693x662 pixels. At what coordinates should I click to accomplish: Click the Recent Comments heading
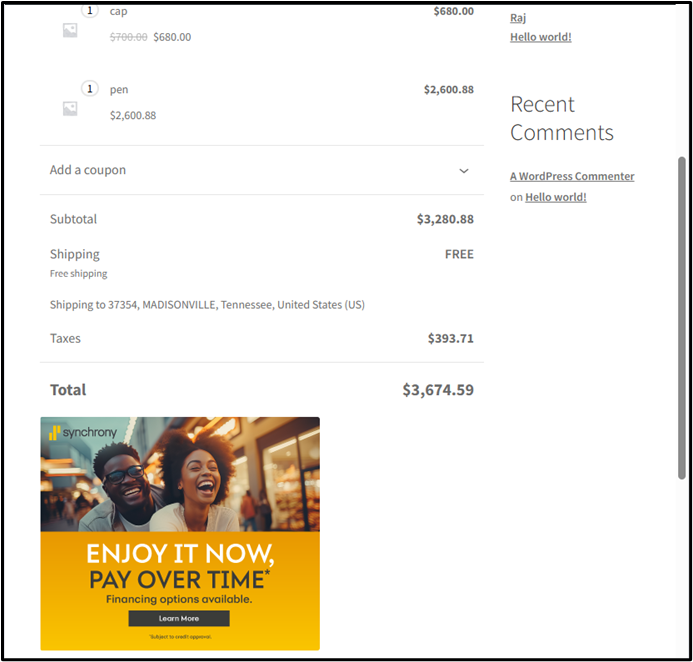point(561,118)
